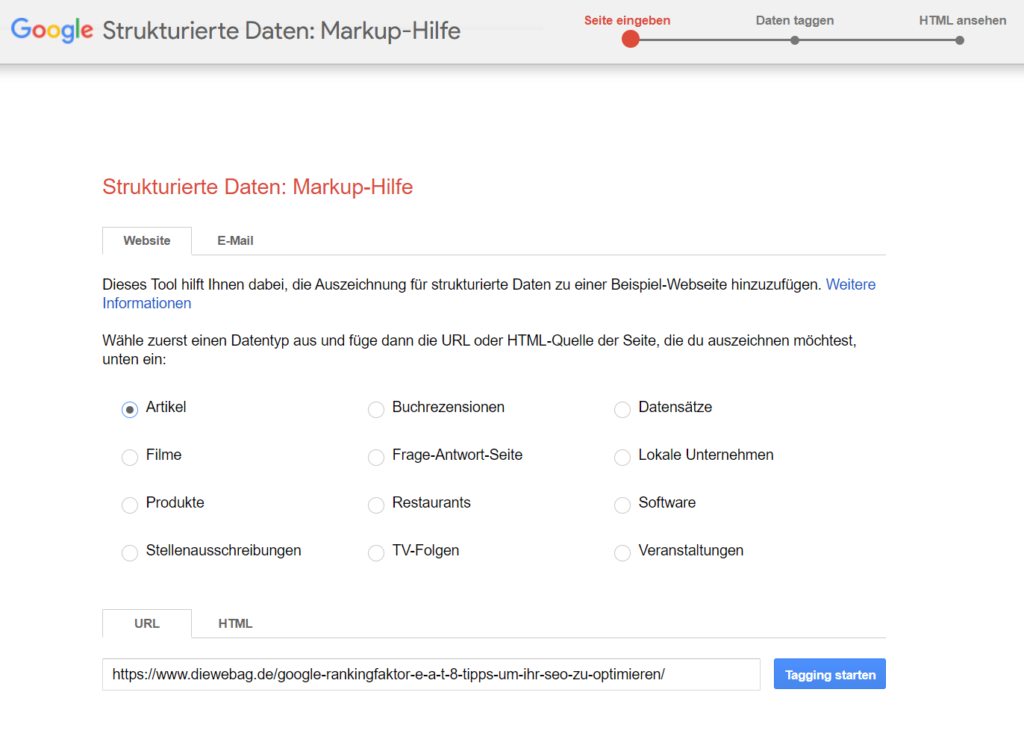Switch to the Website tab

pyautogui.click(x=147, y=240)
